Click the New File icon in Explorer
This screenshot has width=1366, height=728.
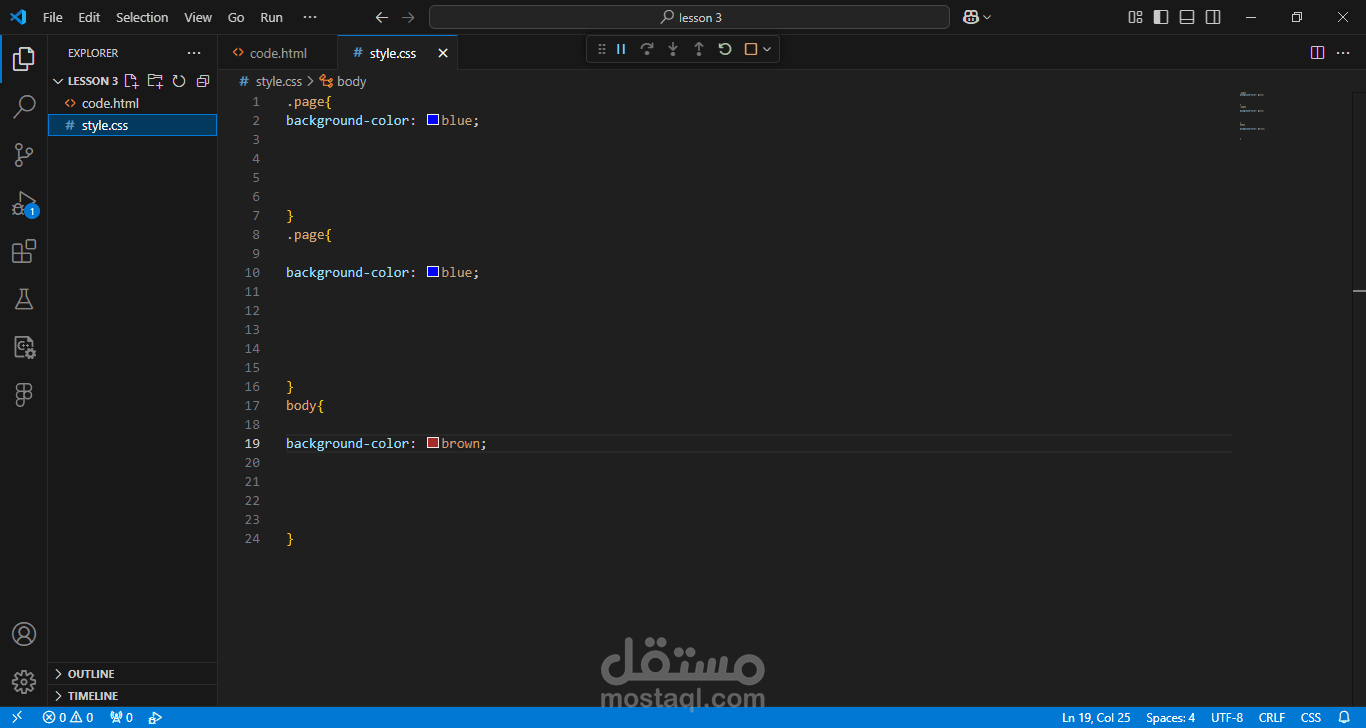[131, 81]
